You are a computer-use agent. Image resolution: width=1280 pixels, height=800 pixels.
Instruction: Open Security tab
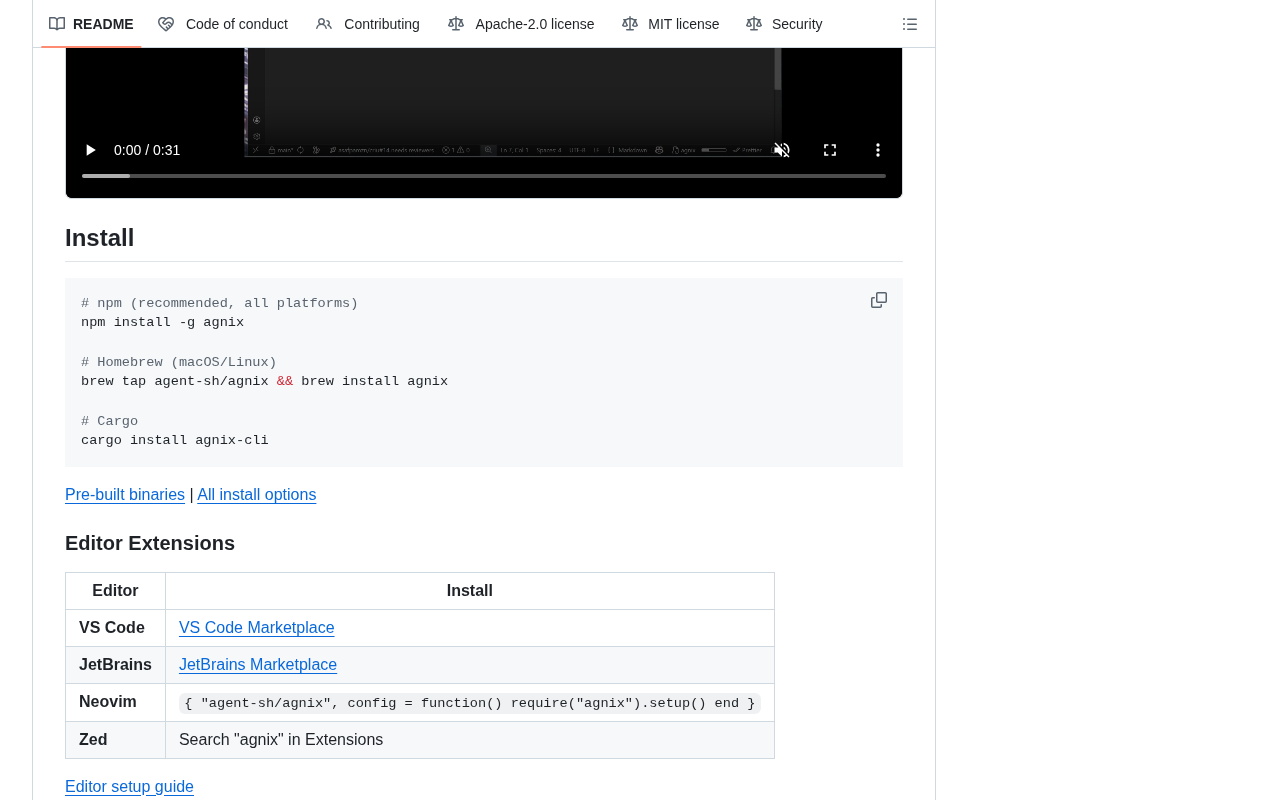point(784,24)
